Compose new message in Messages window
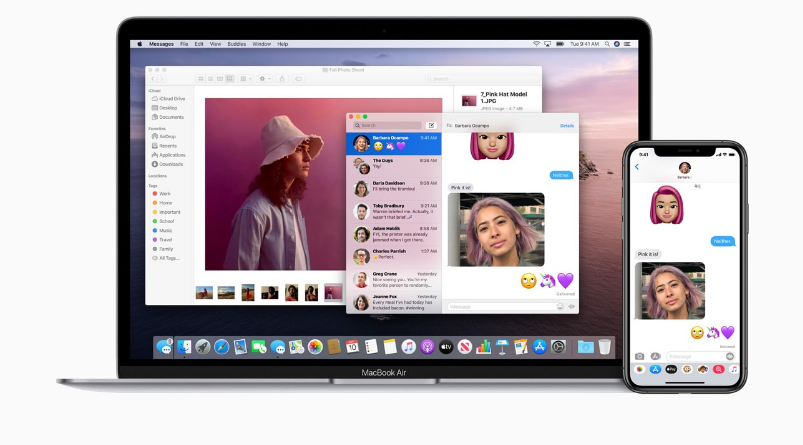This screenshot has height=445, width=803. click(x=431, y=125)
